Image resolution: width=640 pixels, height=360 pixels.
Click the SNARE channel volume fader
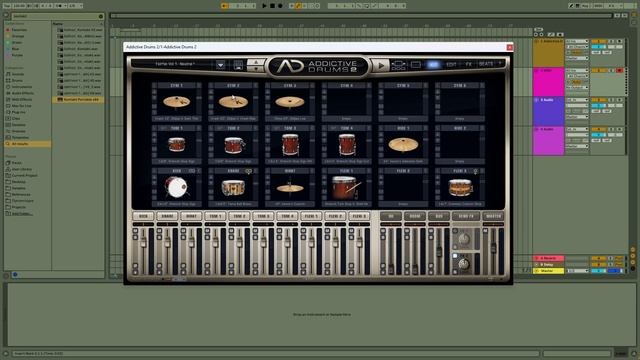click(x=167, y=243)
